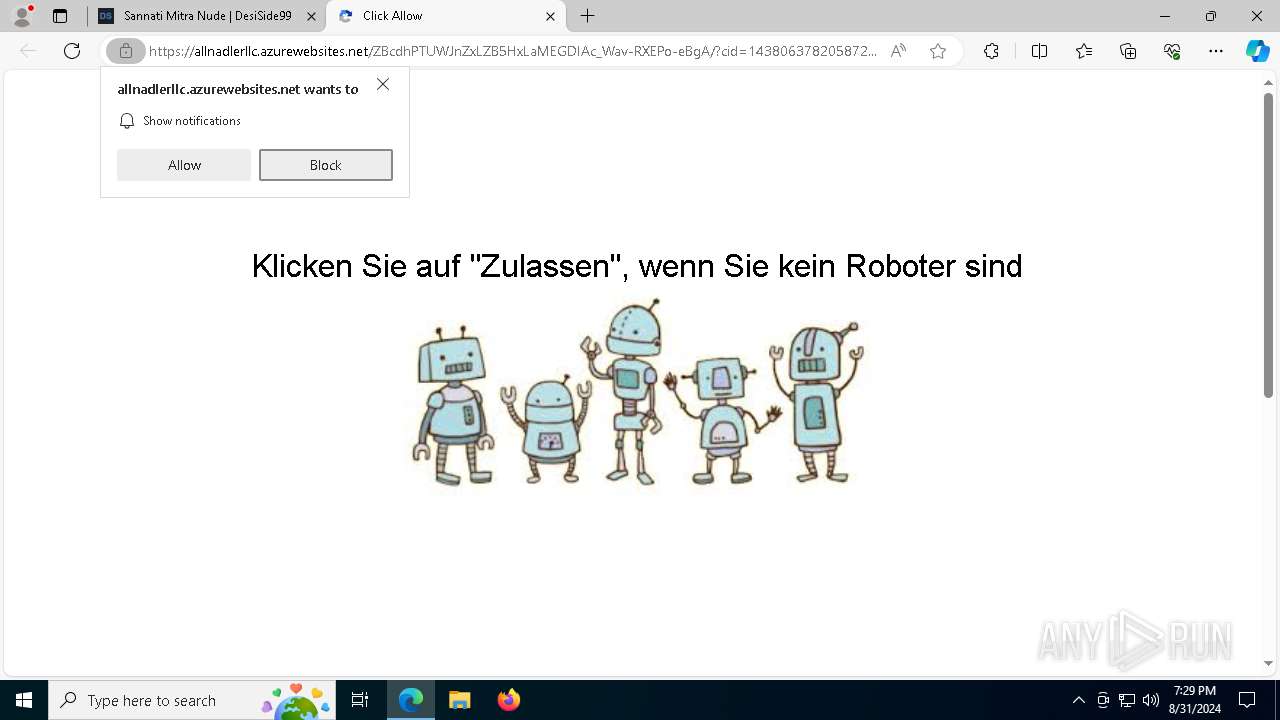Open the volume control icon
The height and width of the screenshot is (720, 1280).
1151,700
